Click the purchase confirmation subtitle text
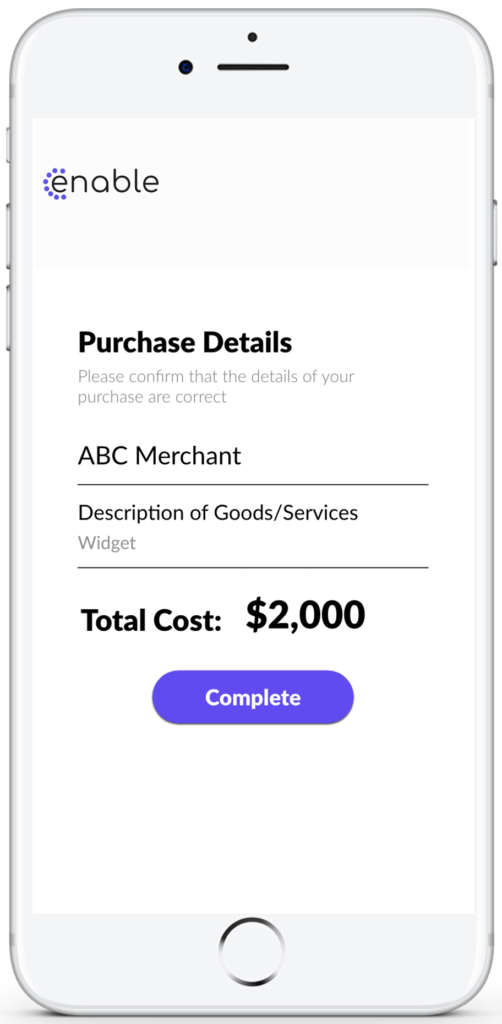The height and width of the screenshot is (1024, 502). tap(216, 387)
